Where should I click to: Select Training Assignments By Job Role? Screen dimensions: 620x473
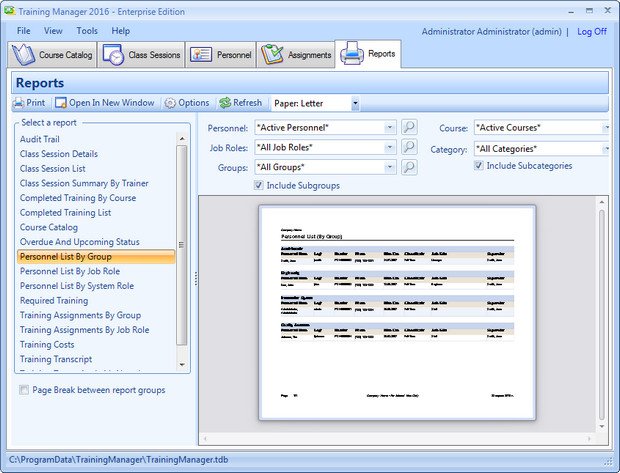(85, 330)
